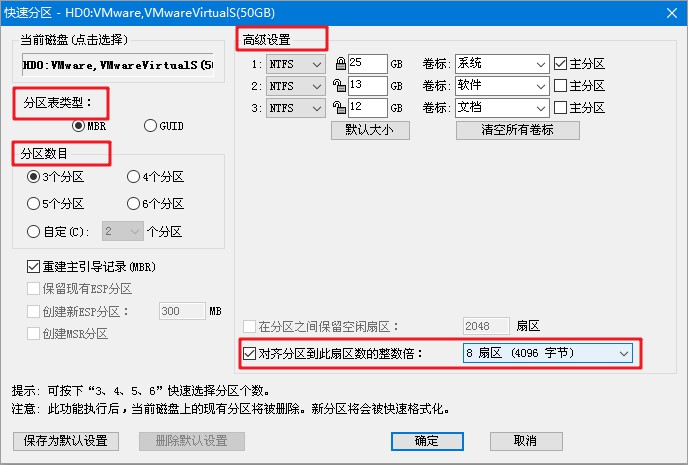
Task: Toggle the 对齐分区到此扇区数的整数倍 checkbox
Action: tap(250, 353)
